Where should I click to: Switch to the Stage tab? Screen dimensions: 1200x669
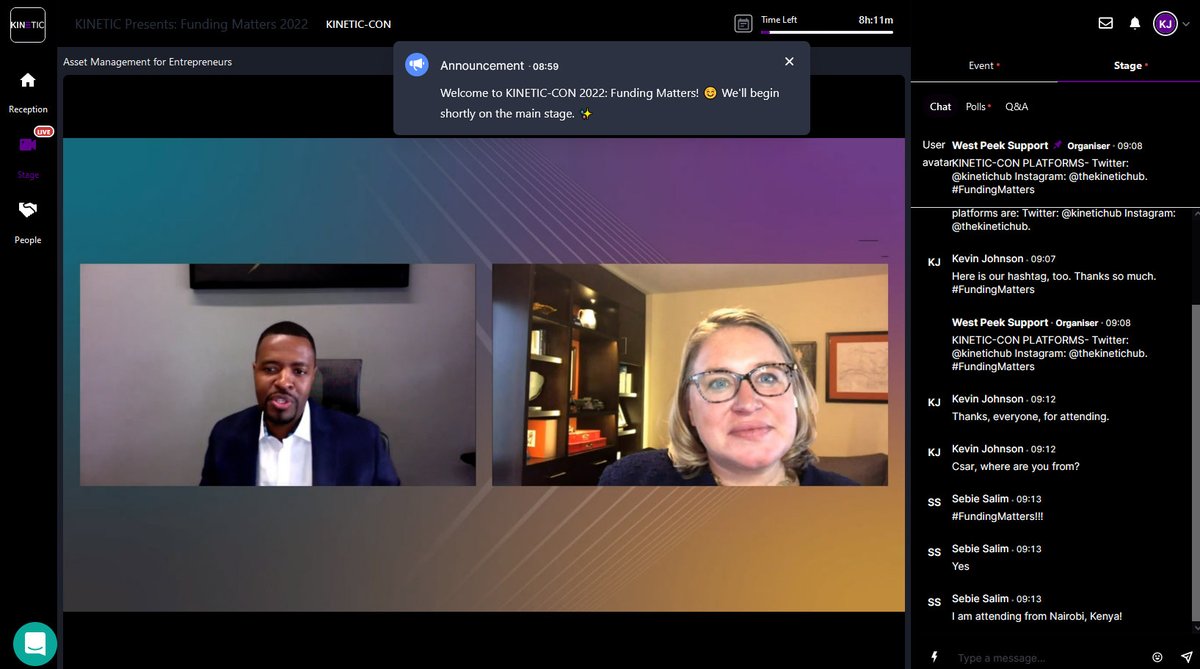(1130, 66)
